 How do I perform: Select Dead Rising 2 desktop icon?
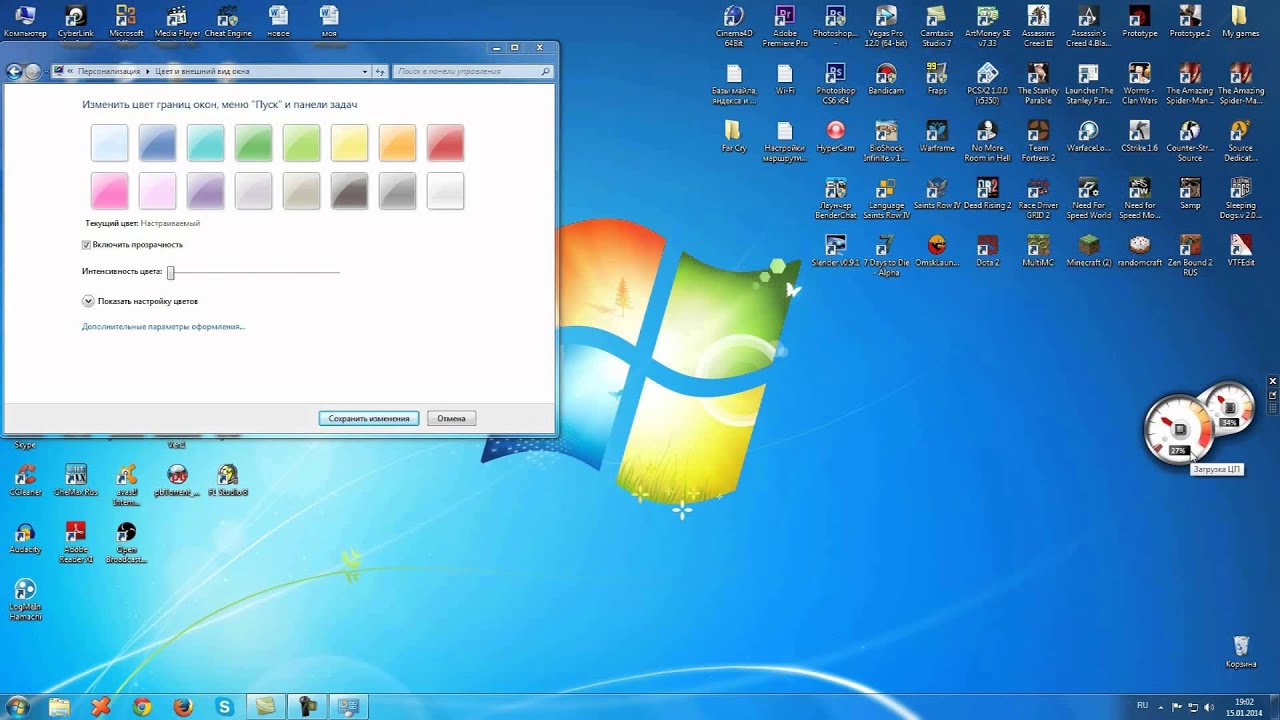point(987,193)
